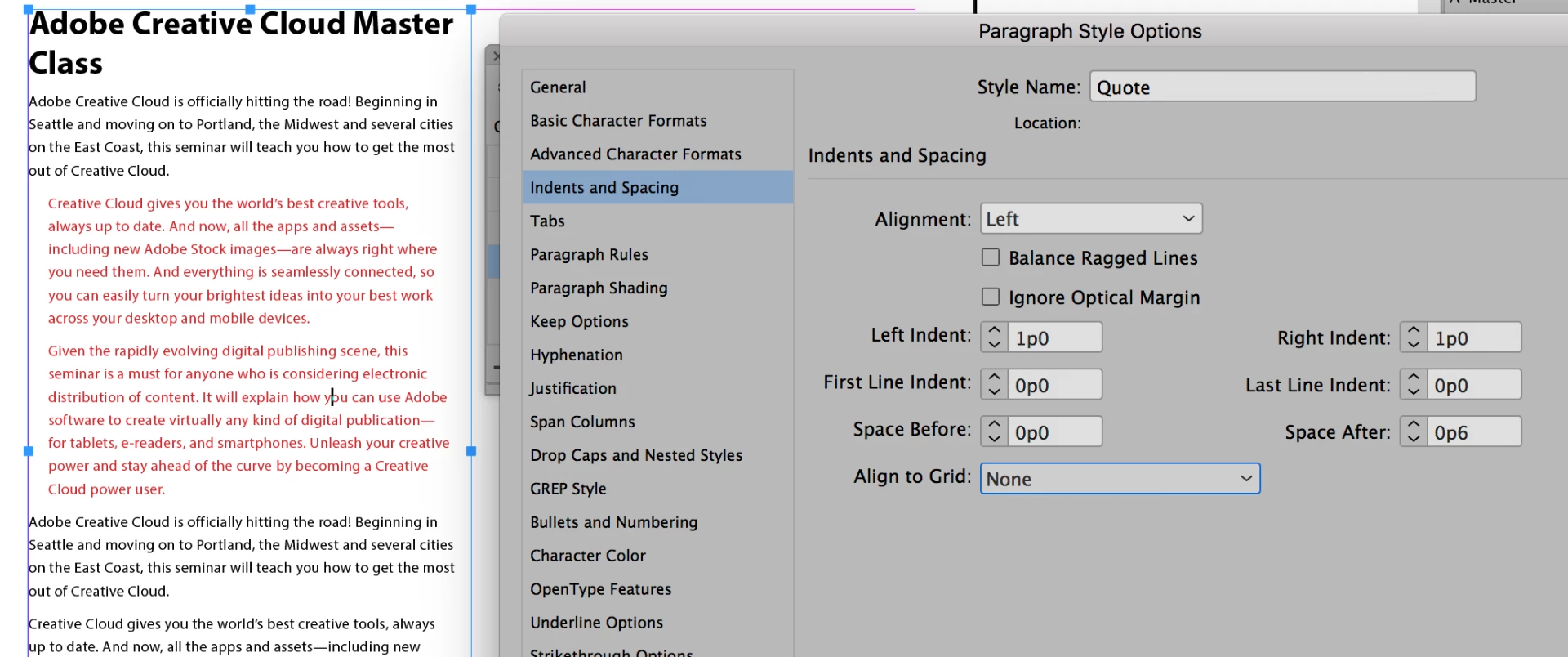The height and width of the screenshot is (657, 1568).
Task: Click the document headline Adobe Creative Cloud Master Class
Action: (241, 43)
